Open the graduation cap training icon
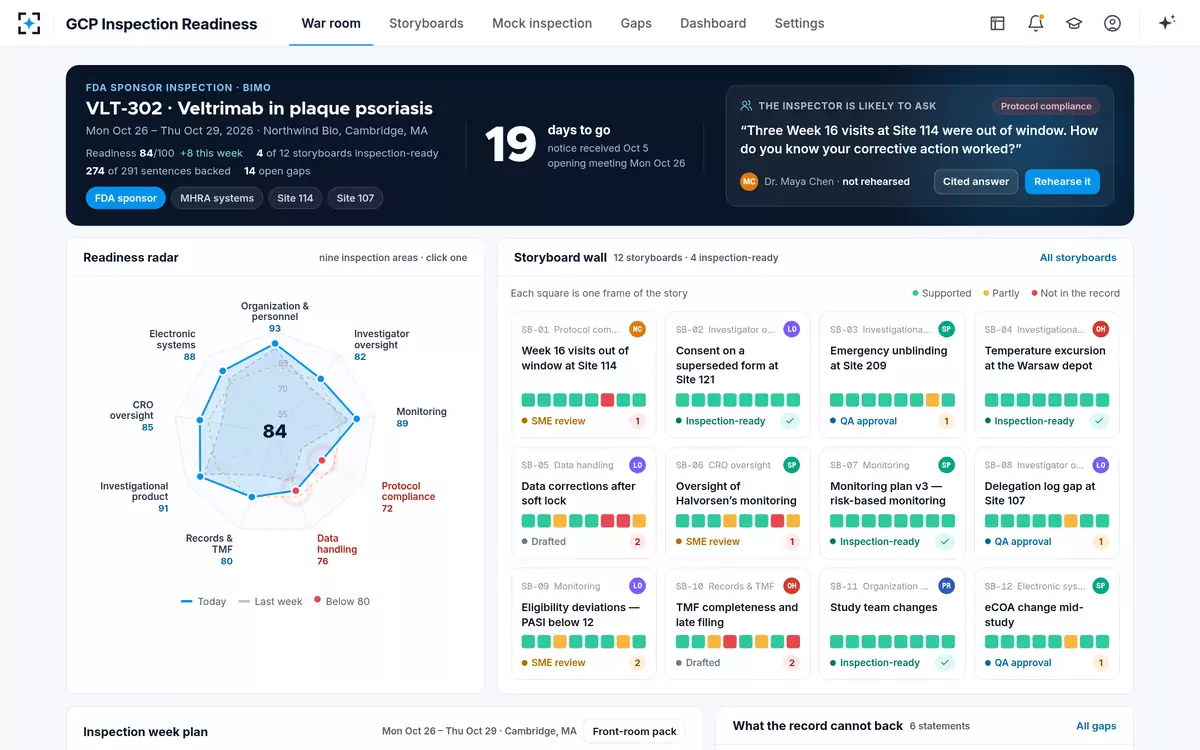Viewport: 1200px width, 750px height. pyautogui.click(x=1074, y=23)
